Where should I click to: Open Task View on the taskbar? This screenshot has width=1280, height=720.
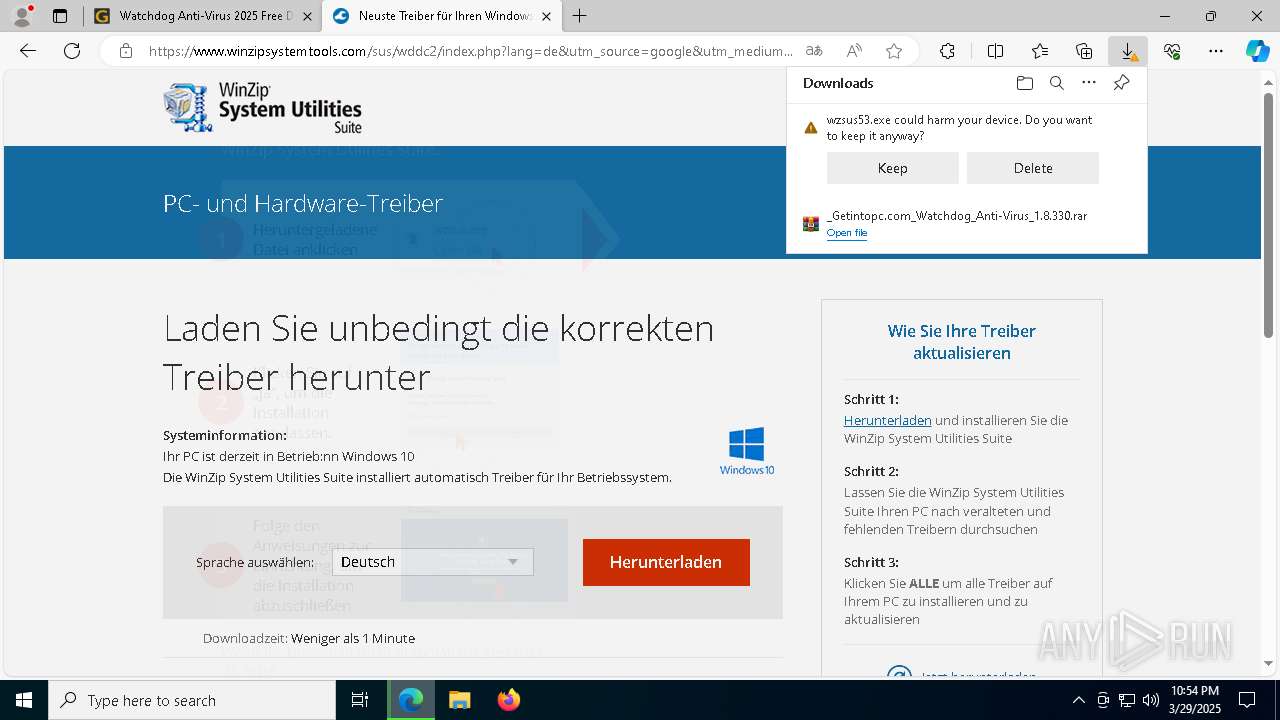[360, 700]
